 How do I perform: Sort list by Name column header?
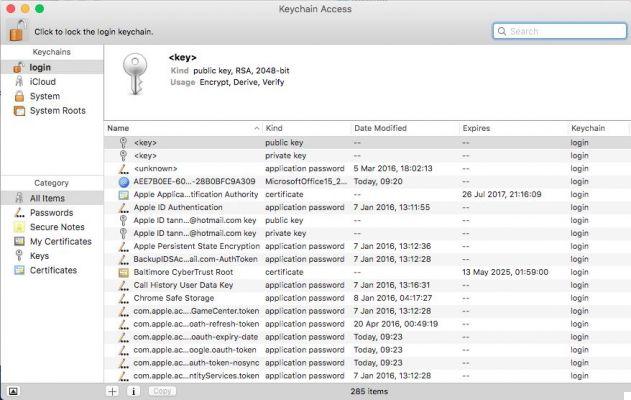click(x=183, y=128)
